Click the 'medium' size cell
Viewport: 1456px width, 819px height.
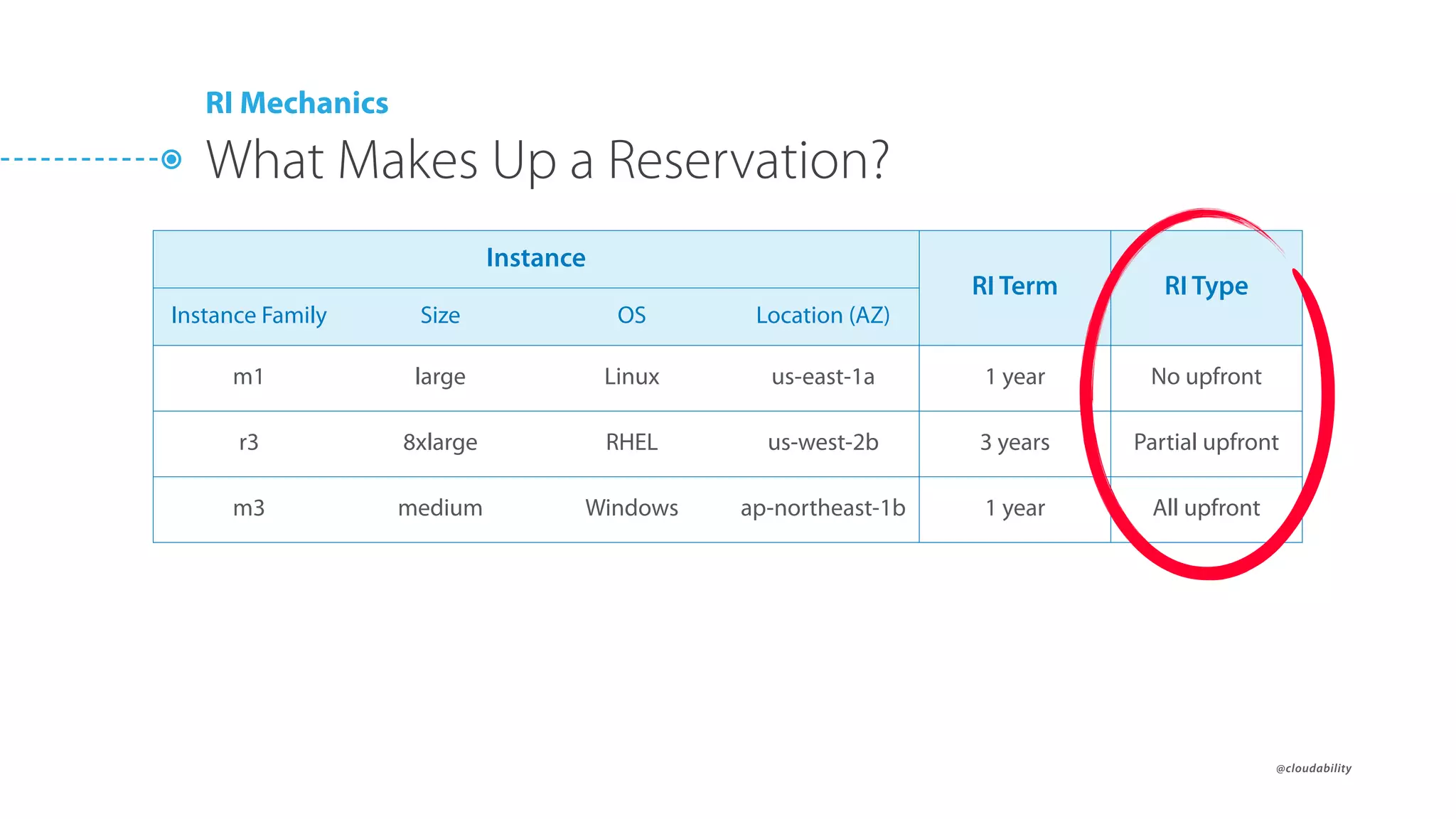coord(440,508)
